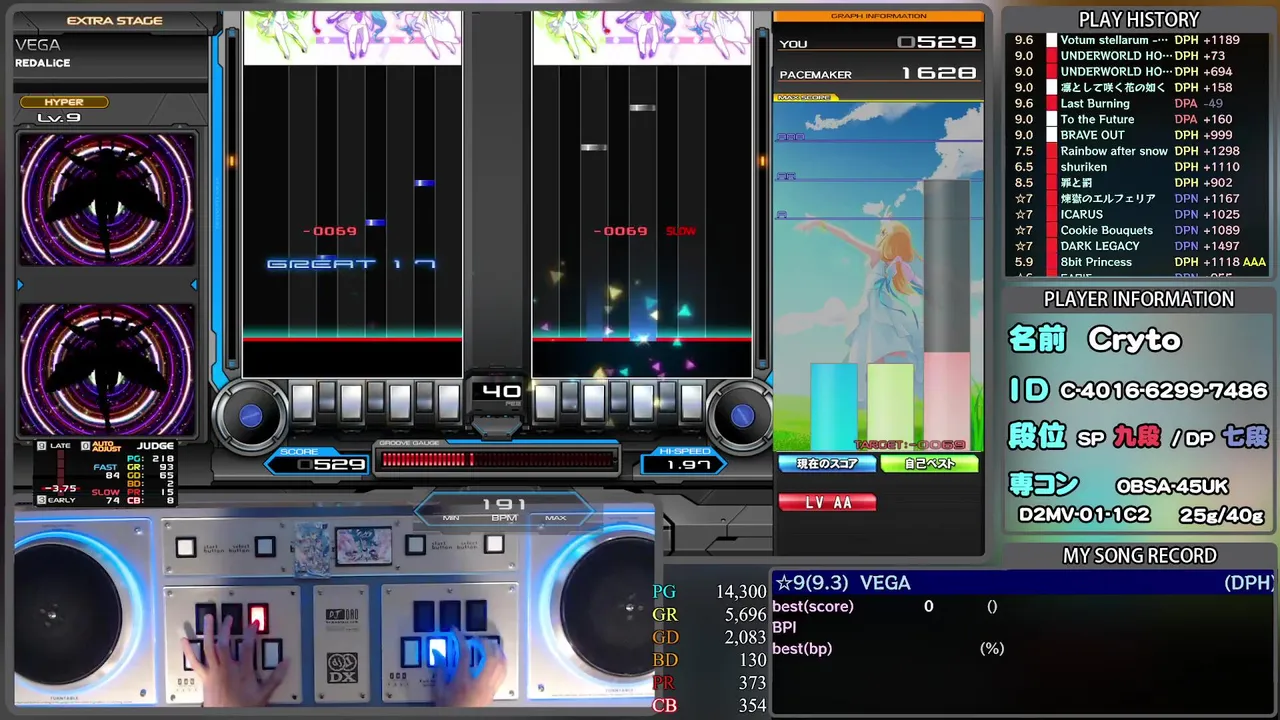Viewport: 1280px width, 720px height.
Task: Click the MY SONG RECORD header
Action: [x=1139, y=556]
